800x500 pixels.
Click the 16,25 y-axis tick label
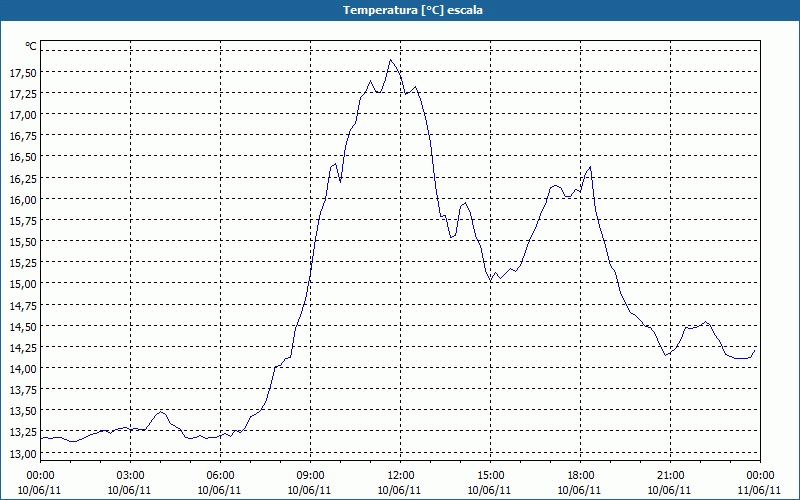[23, 178]
